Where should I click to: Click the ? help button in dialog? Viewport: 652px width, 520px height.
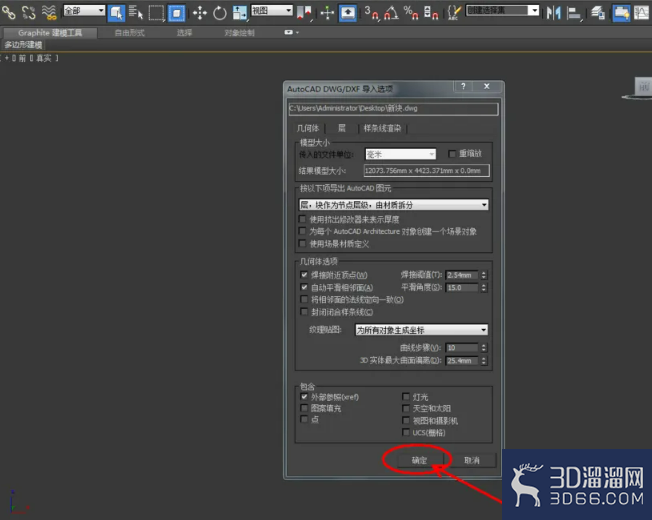[463, 86]
